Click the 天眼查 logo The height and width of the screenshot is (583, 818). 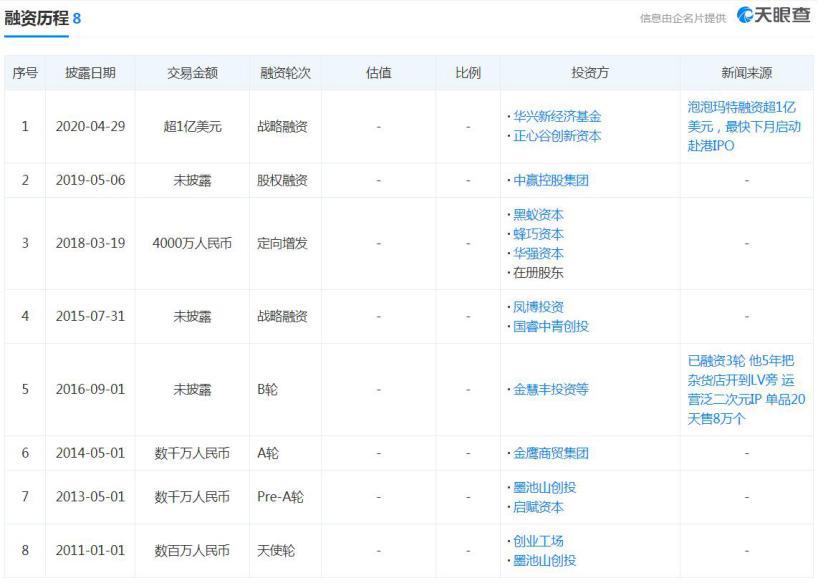[x=773, y=15]
